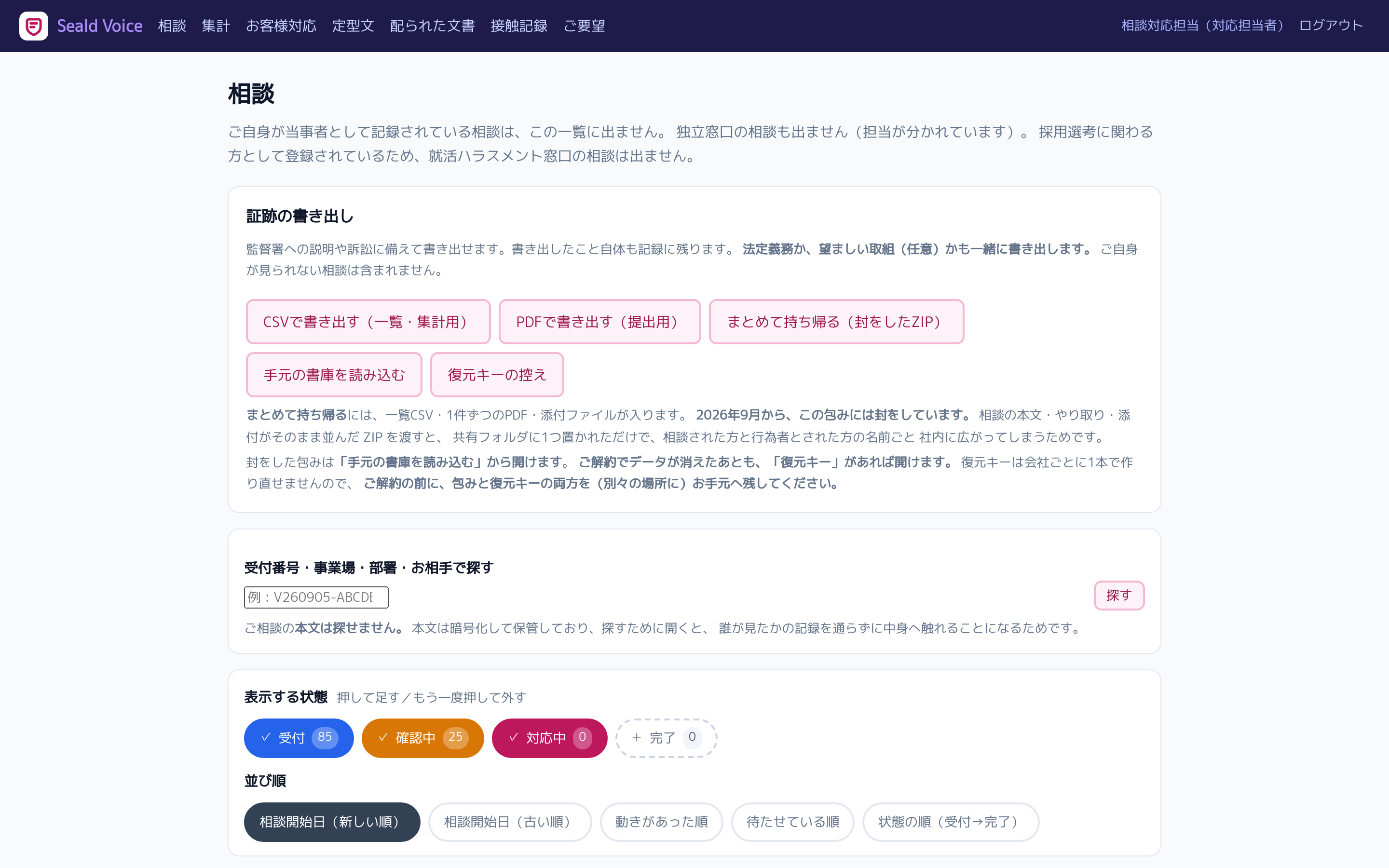Viewport: 1389px width, 868px height.
Task: Click まとめて持ち帰る（封をしたZIP） button
Action: [836, 322]
